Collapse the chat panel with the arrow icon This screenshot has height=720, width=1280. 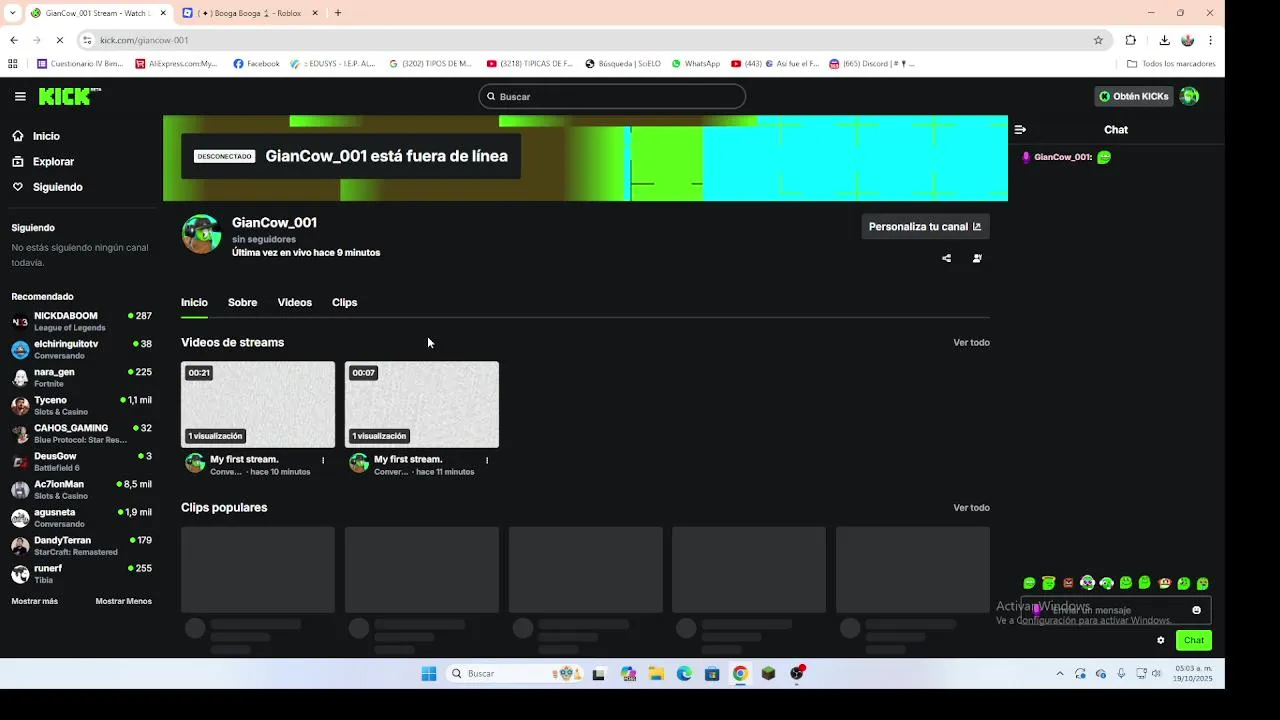point(1020,130)
